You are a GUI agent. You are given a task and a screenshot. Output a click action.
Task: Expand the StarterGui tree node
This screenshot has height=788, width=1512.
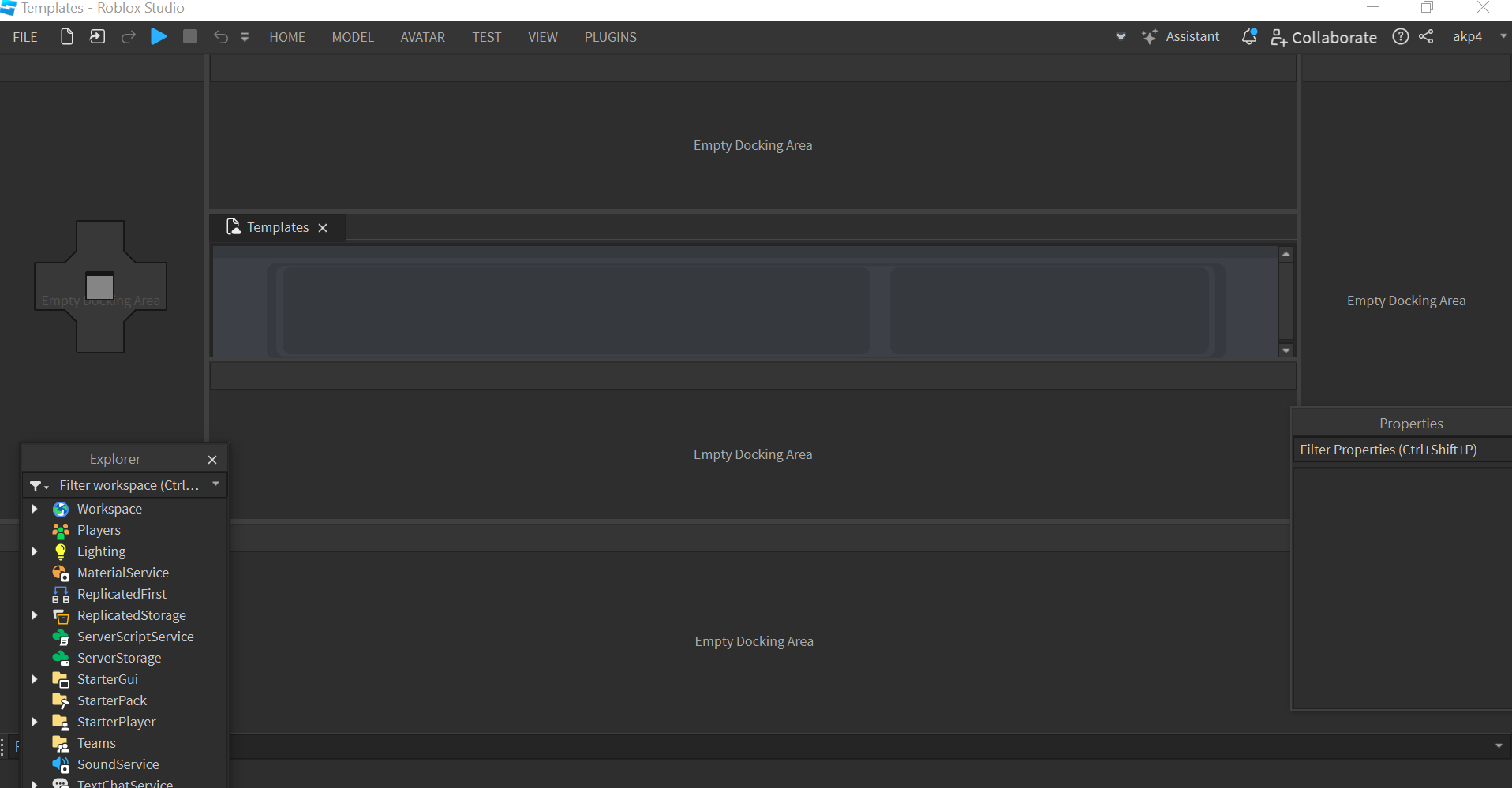coord(35,679)
